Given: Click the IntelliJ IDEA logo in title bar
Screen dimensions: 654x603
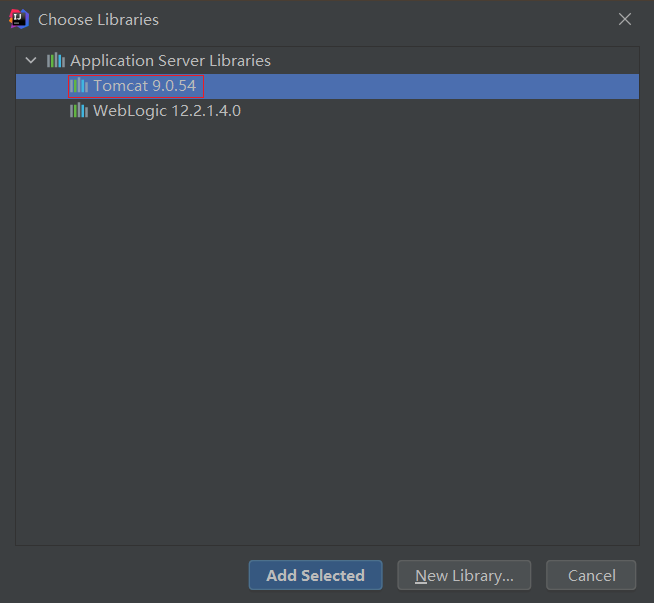Looking at the screenshot, I should coord(19,19).
